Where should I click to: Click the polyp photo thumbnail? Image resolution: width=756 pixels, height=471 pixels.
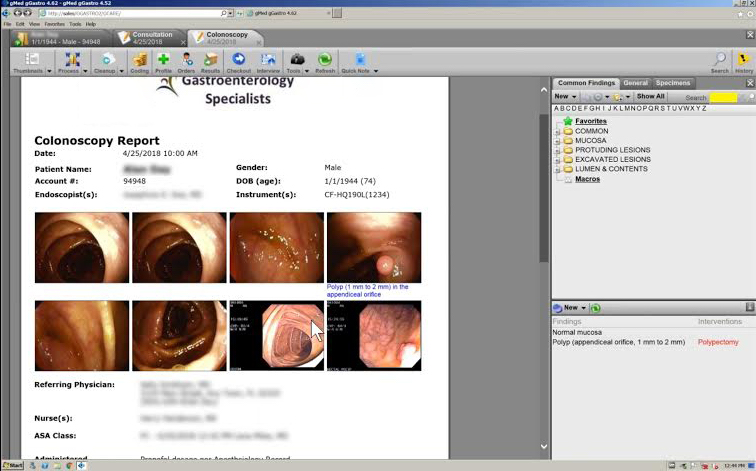click(x=374, y=248)
